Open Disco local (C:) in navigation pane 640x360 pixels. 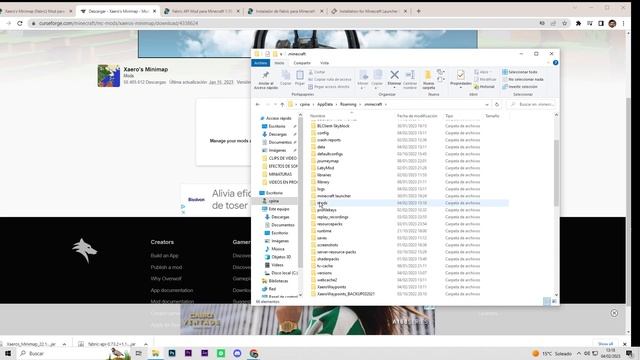pos(281,273)
